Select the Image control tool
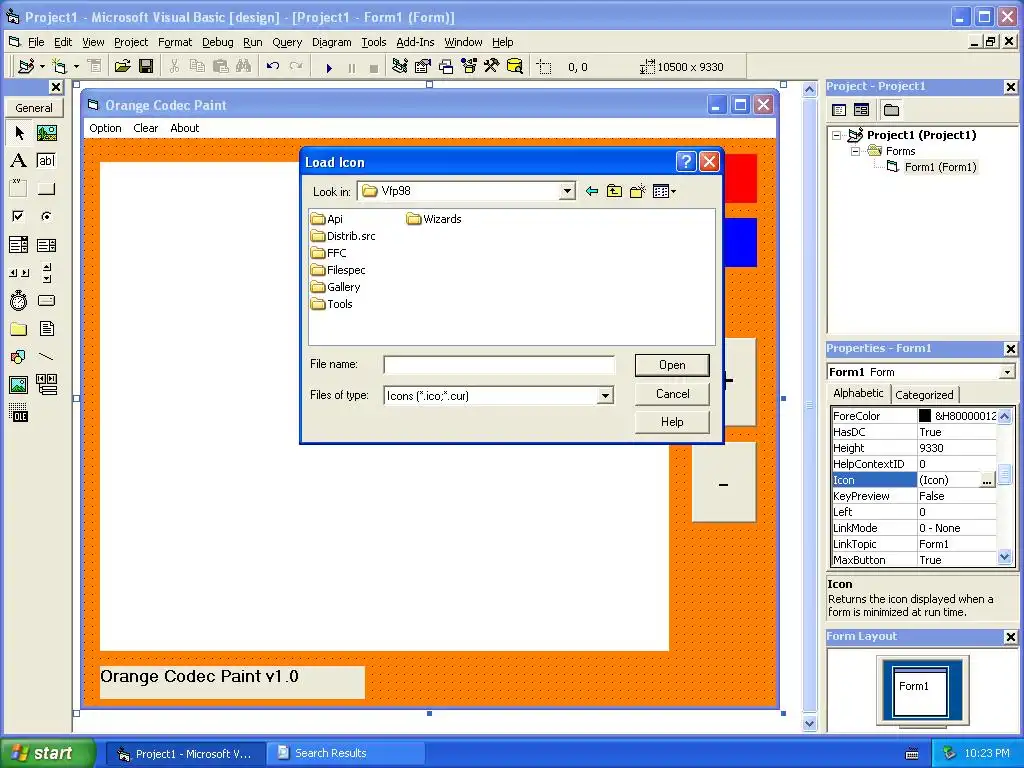Screen dimensions: 1024x768 click(19, 385)
